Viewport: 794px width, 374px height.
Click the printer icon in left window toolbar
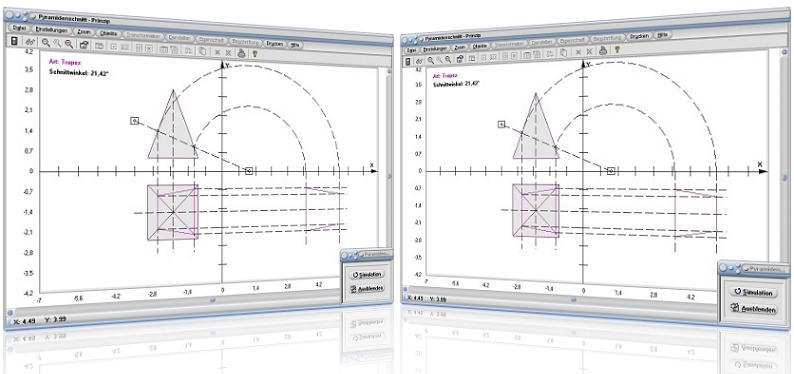click(242, 52)
